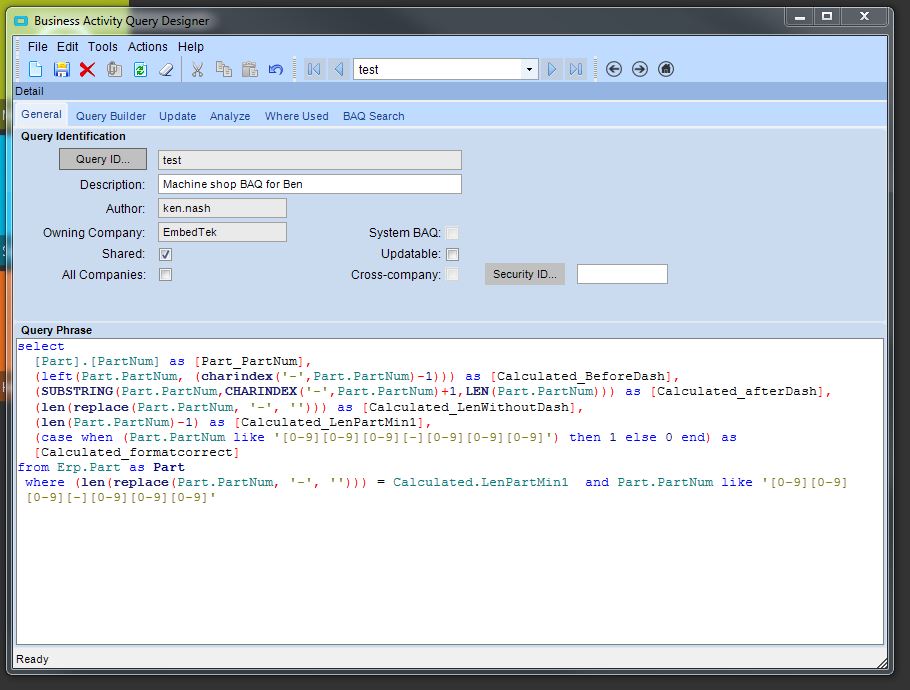Screen dimensions: 910x690
Task: Open the Tools menu
Action: click(x=102, y=46)
